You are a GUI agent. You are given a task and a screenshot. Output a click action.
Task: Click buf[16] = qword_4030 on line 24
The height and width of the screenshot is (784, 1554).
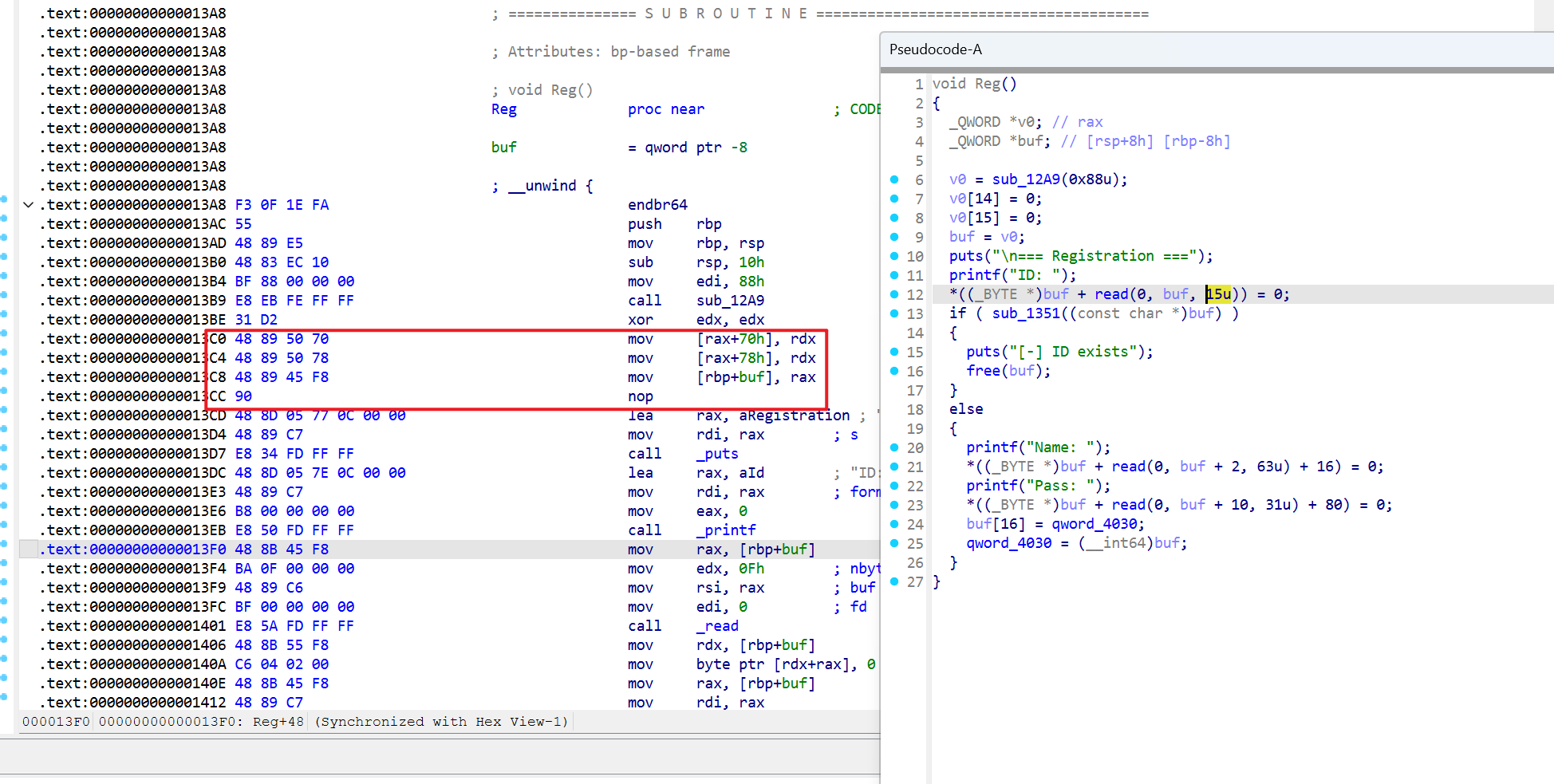coord(1055,524)
